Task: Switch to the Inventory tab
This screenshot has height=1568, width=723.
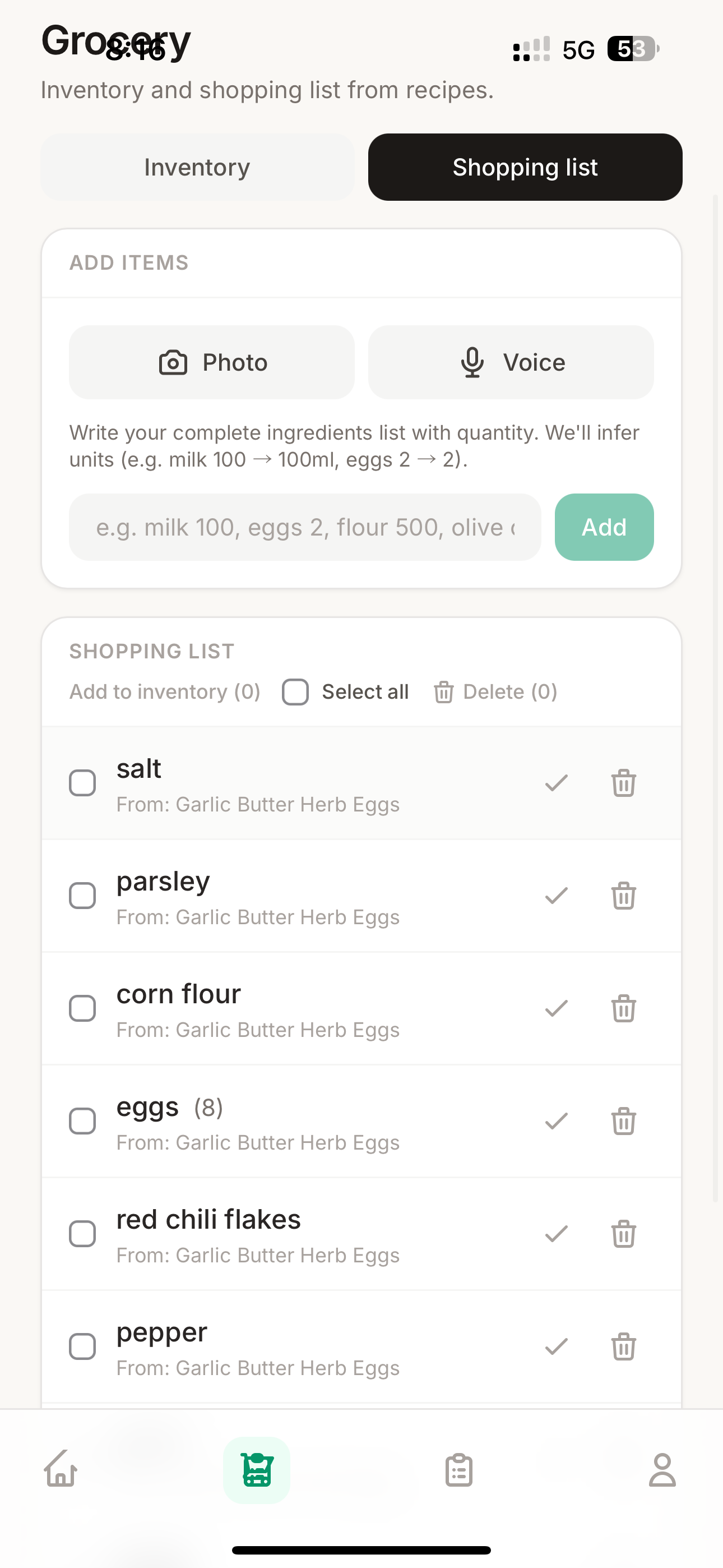Action: (197, 167)
